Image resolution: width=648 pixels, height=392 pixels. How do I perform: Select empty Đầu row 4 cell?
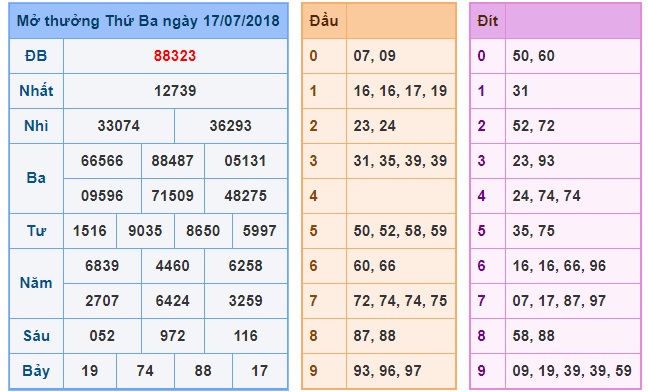click(401, 196)
